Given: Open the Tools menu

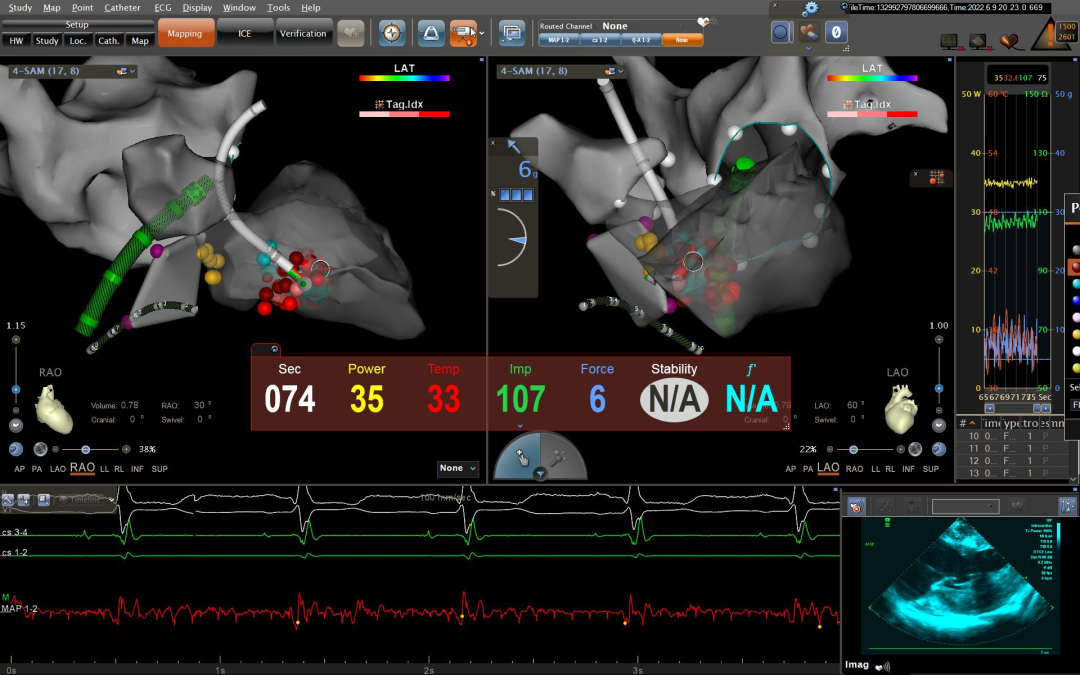Looking at the screenshot, I should point(278,8).
